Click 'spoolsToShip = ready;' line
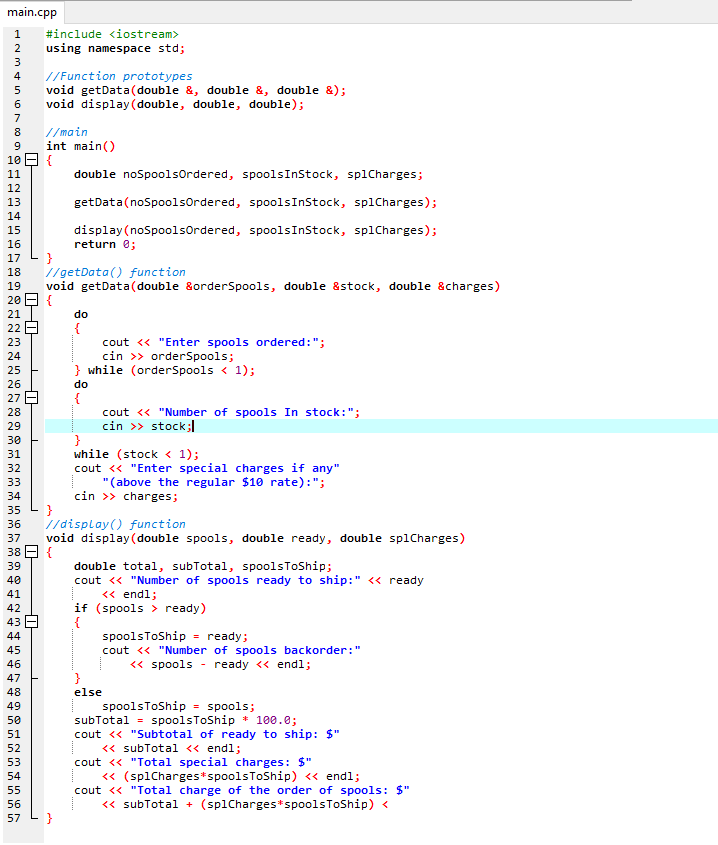718x845 pixels. [x=175, y=636]
